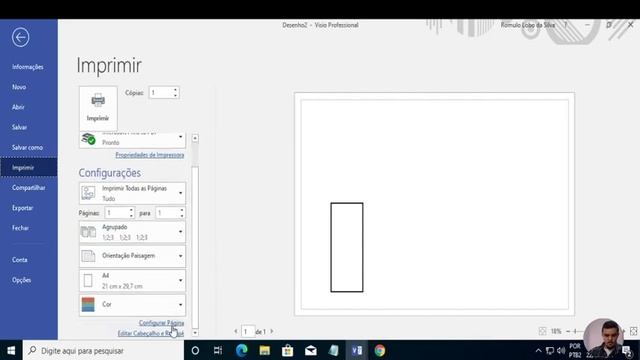Viewport: 640px width, 360px height.
Task: Choose Fechar in the sidebar
Action: click(20, 228)
